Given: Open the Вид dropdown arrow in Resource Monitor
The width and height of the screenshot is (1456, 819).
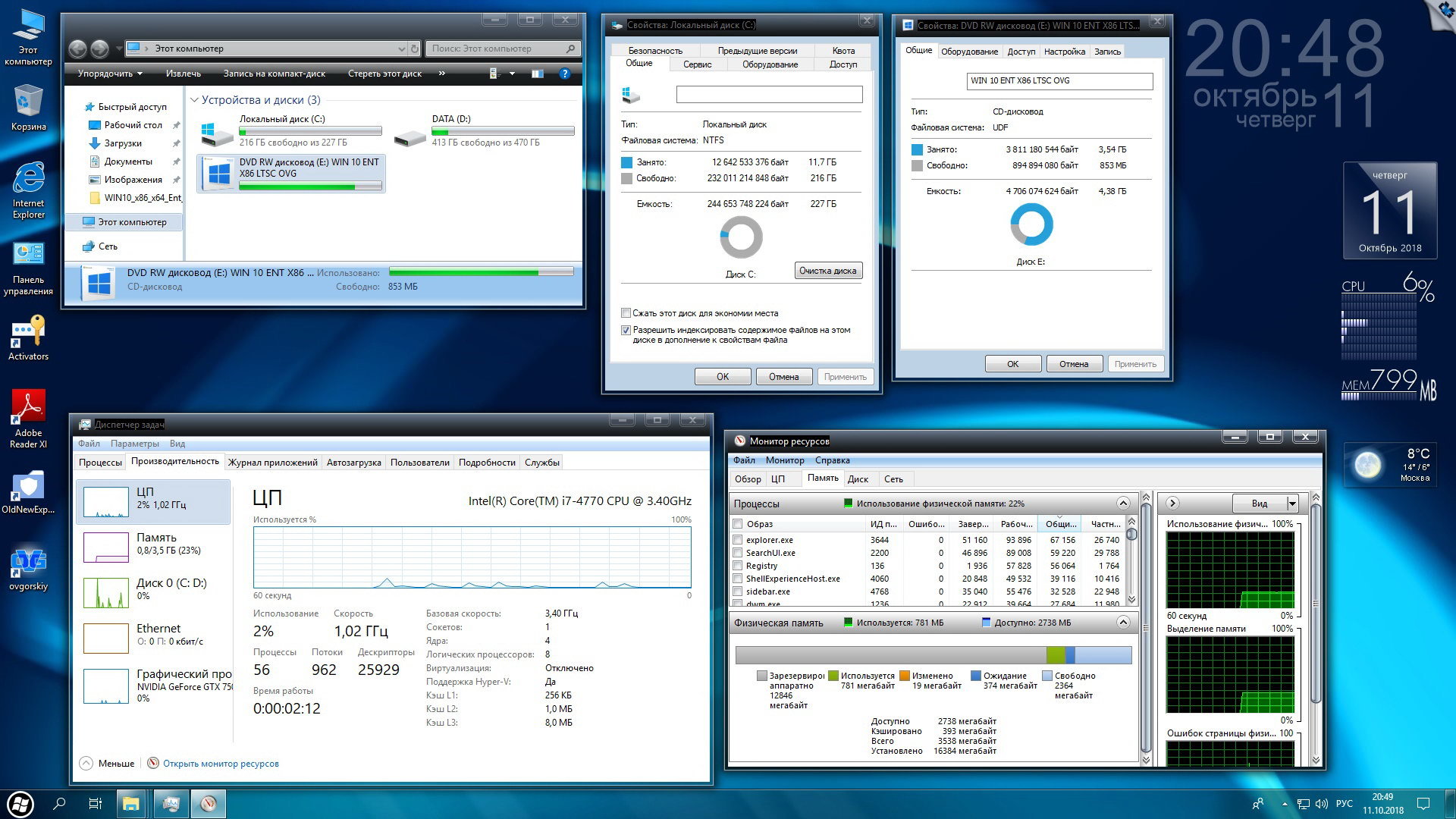Looking at the screenshot, I should pyautogui.click(x=1292, y=504).
